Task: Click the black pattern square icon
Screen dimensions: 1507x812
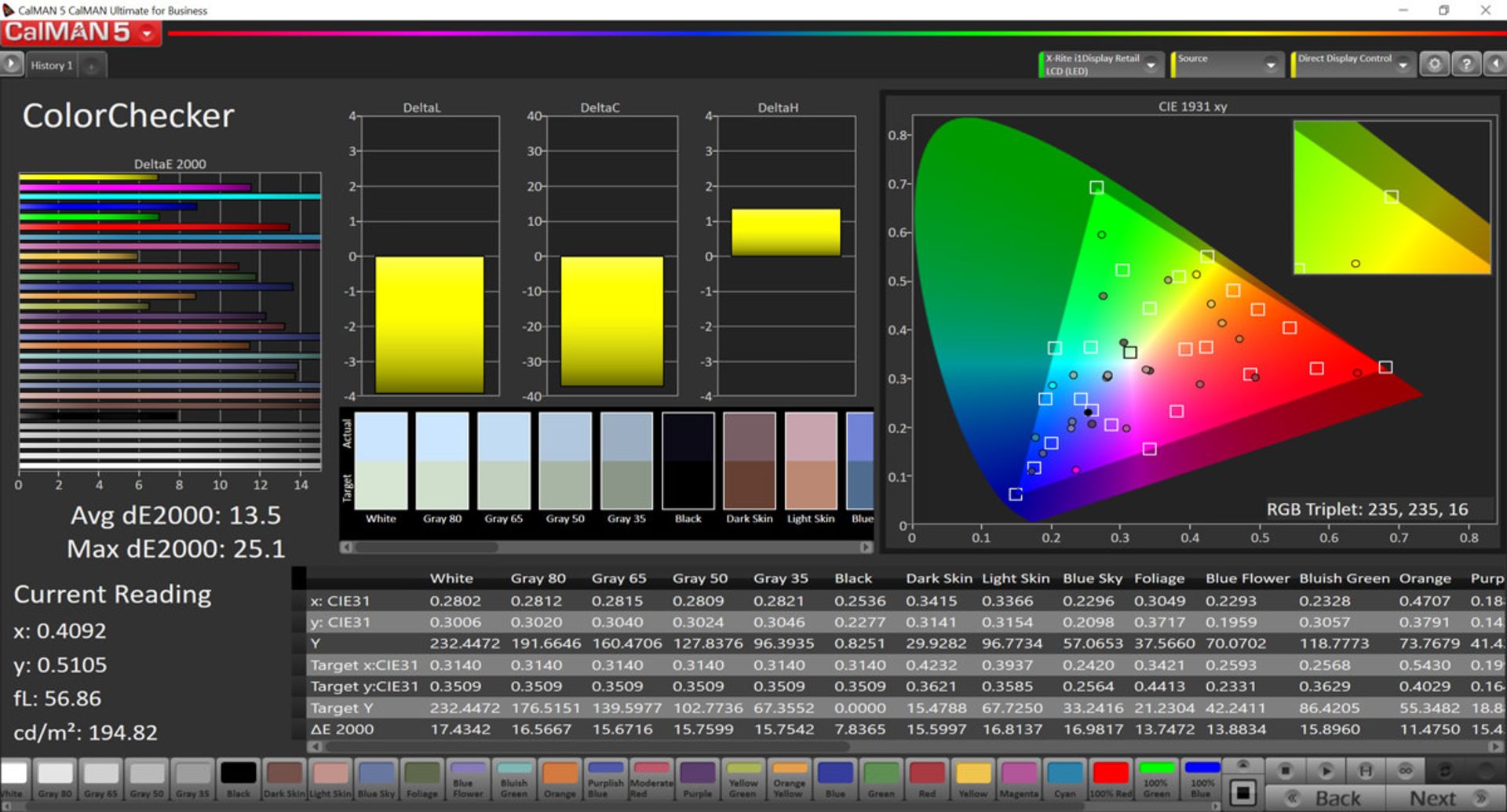Action: point(1242,792)
